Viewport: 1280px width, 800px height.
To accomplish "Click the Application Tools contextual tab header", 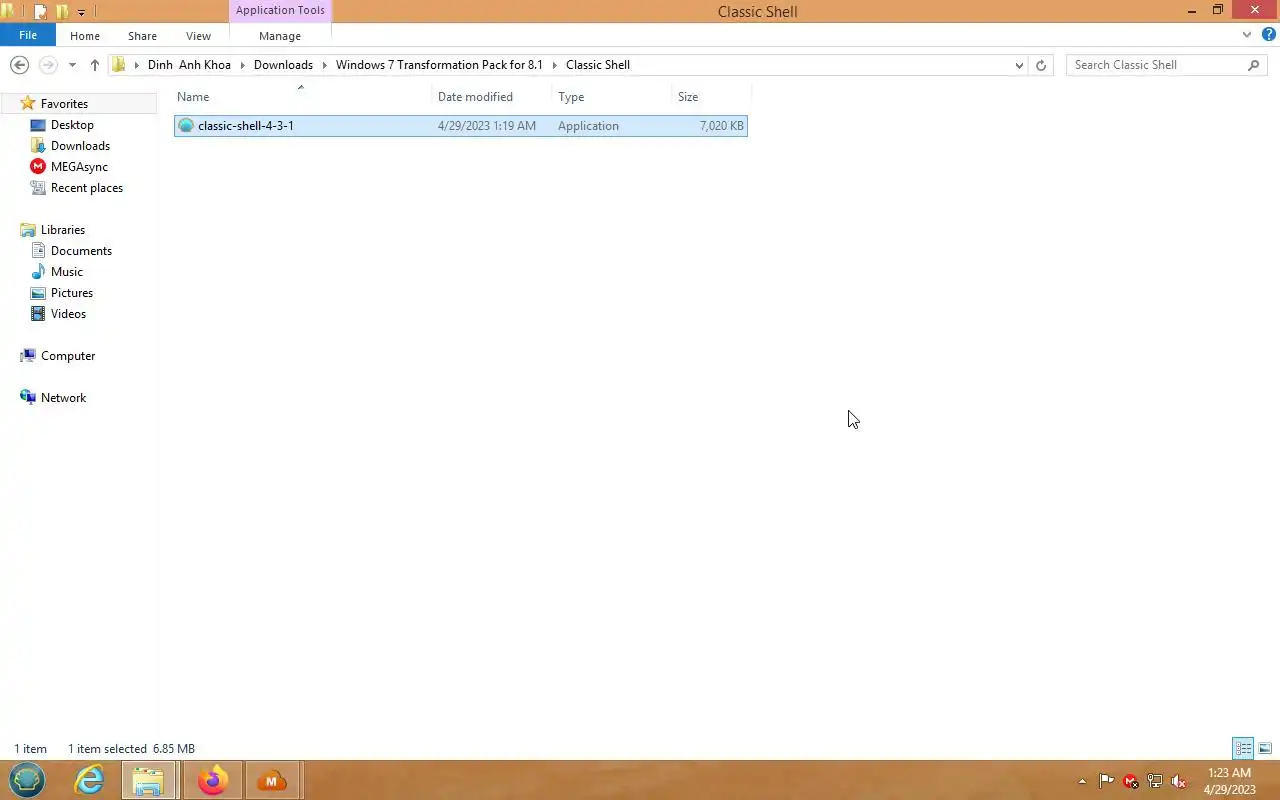I will coord(280,11).
